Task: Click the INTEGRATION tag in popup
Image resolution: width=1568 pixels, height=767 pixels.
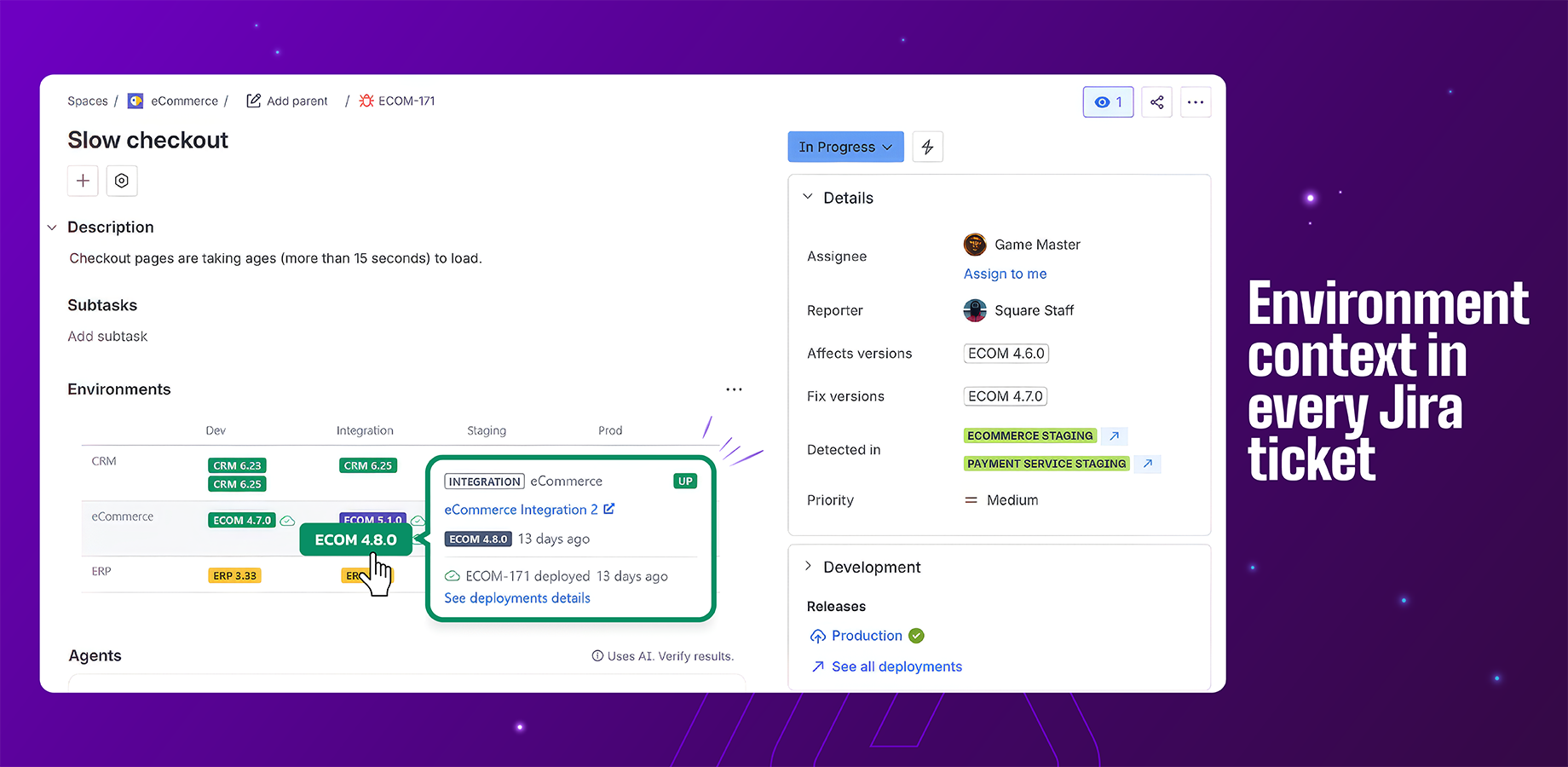Action: 484,482
